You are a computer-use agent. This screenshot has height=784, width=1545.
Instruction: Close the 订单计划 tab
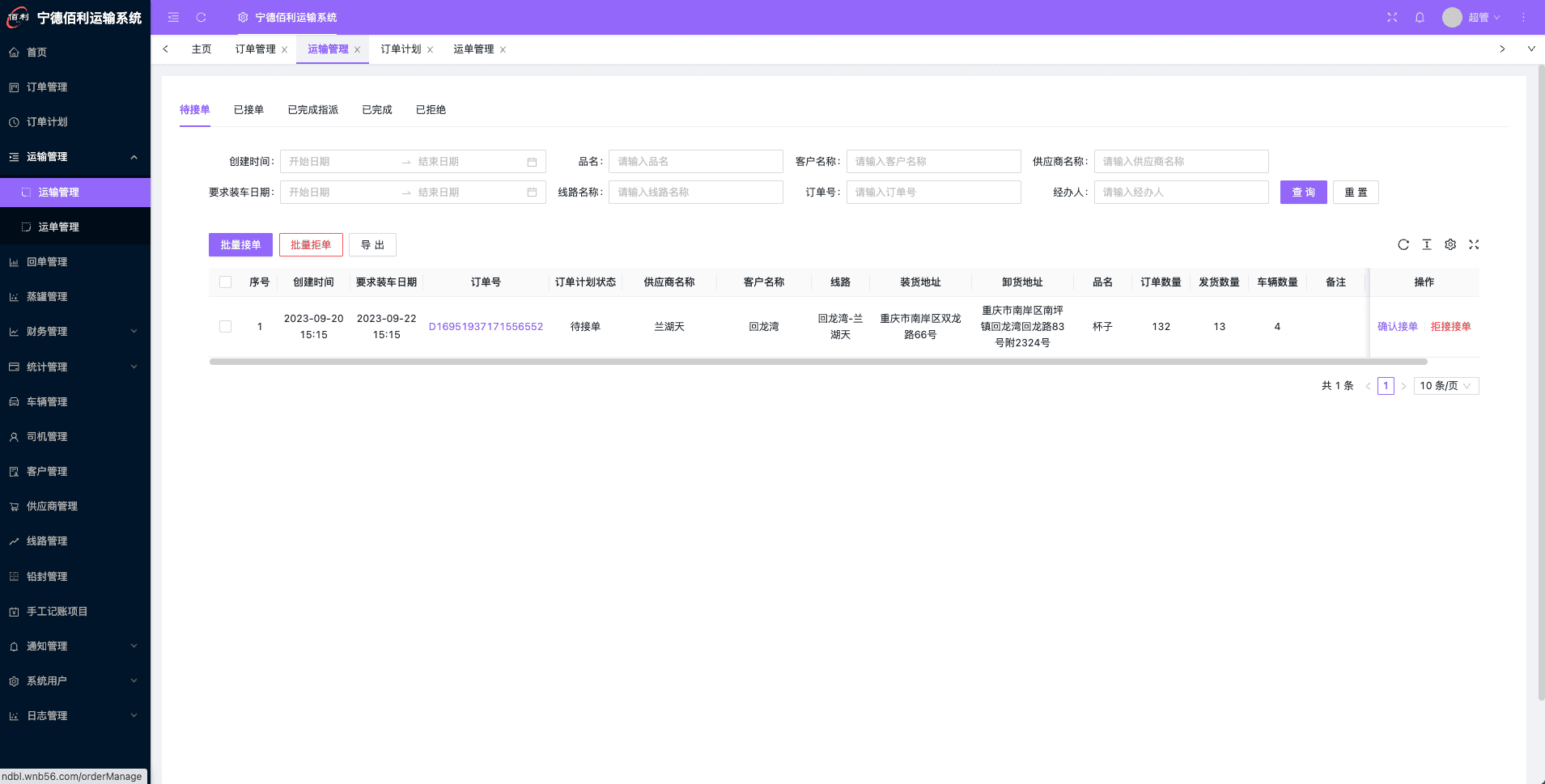[x=430, y=49]
